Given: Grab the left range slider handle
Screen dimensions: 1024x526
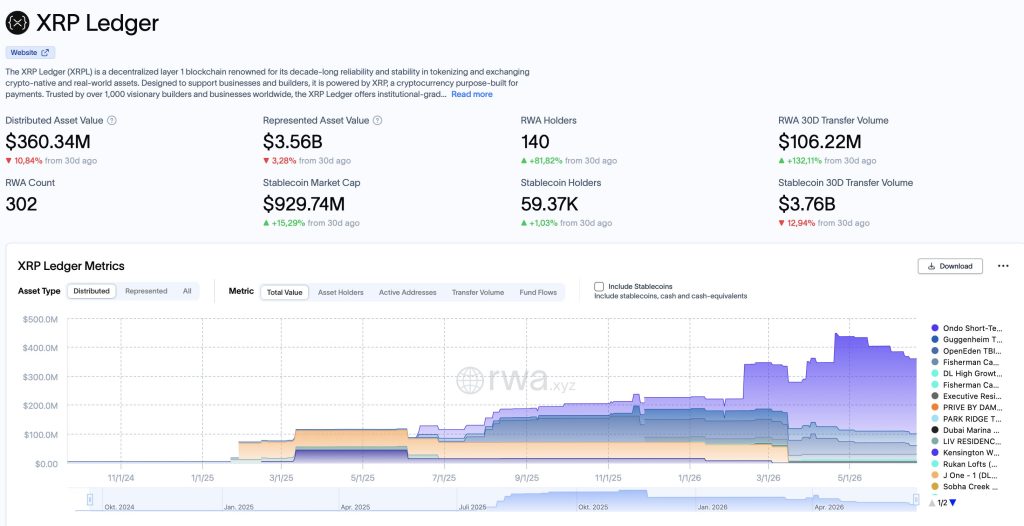Looking at the screenshot, I should (x=89, y=500).
